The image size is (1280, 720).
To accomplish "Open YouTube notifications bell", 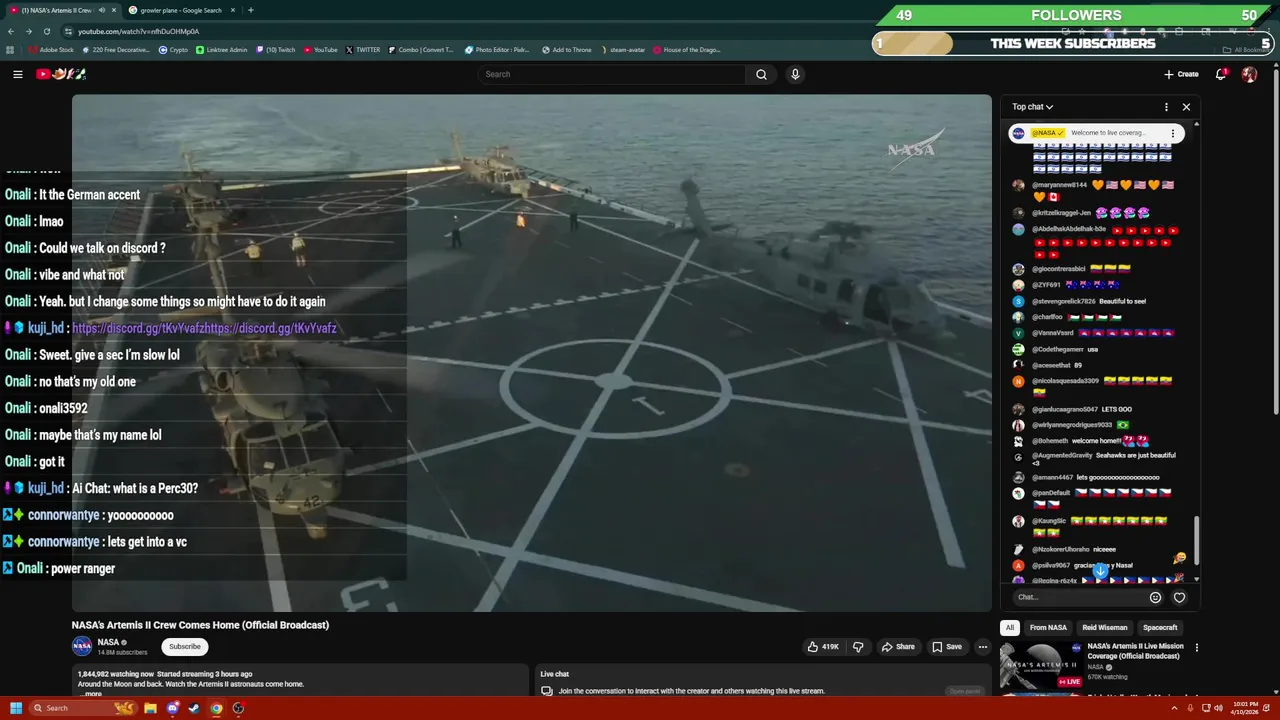I will (x=1221, y=74).
